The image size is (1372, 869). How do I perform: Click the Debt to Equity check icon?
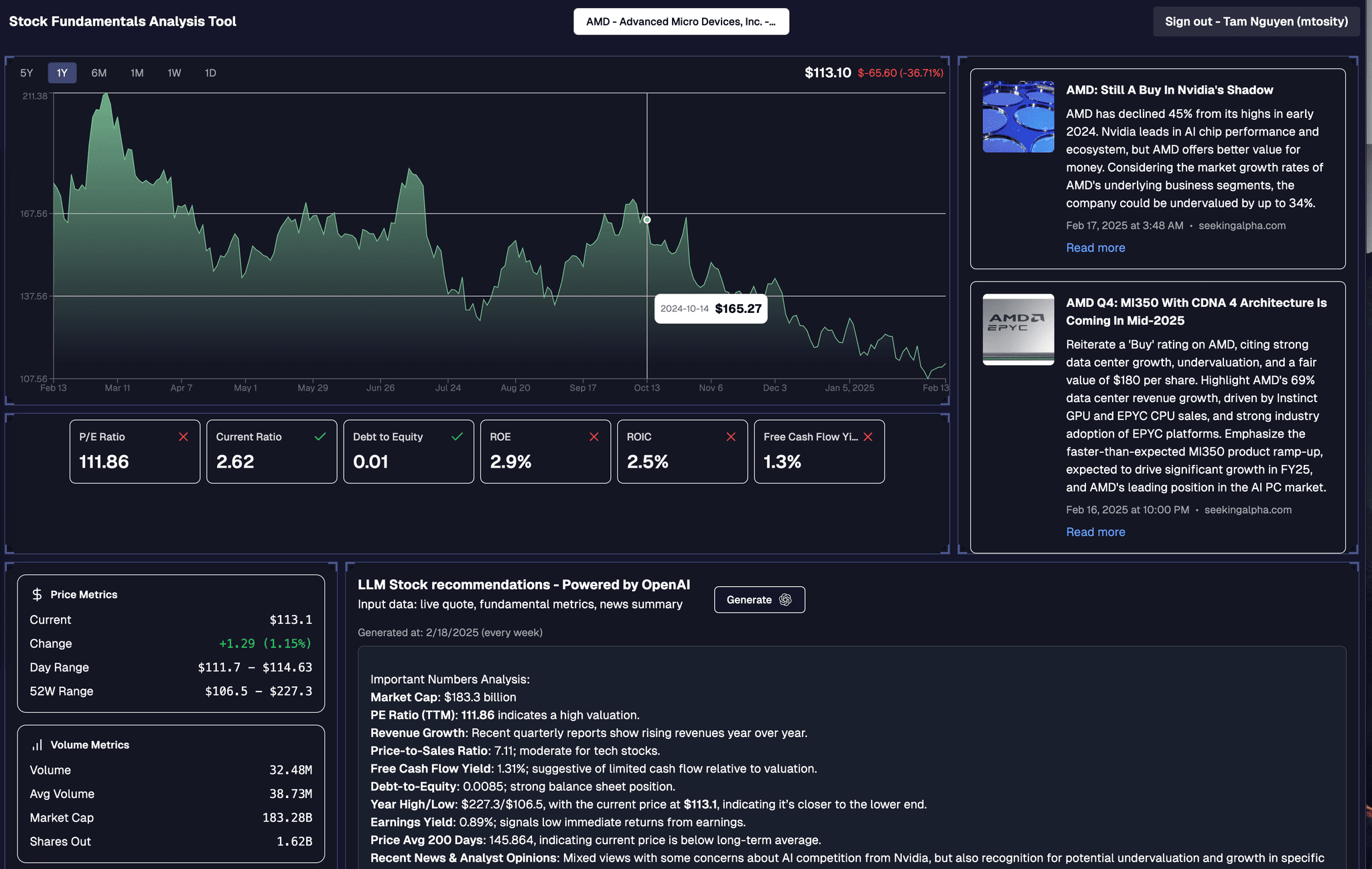[x=458, y=437]
